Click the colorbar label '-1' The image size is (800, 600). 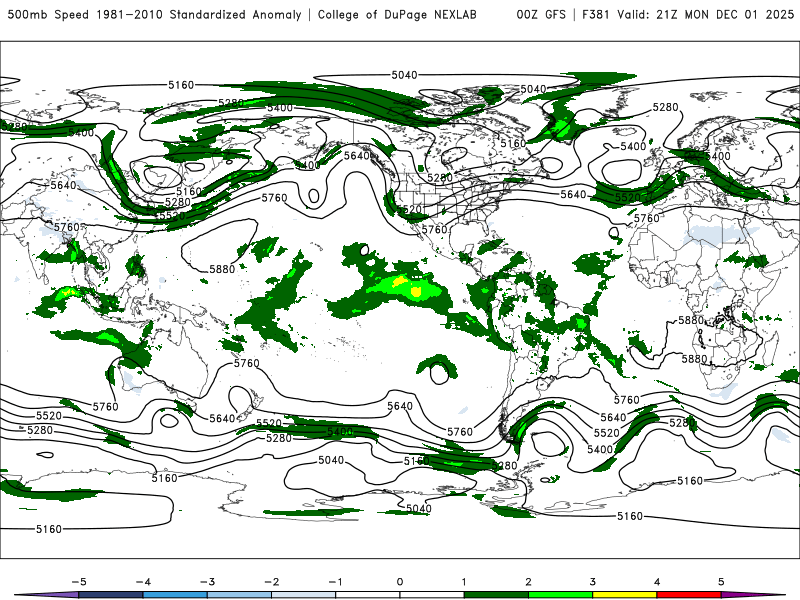coord(335,582)
